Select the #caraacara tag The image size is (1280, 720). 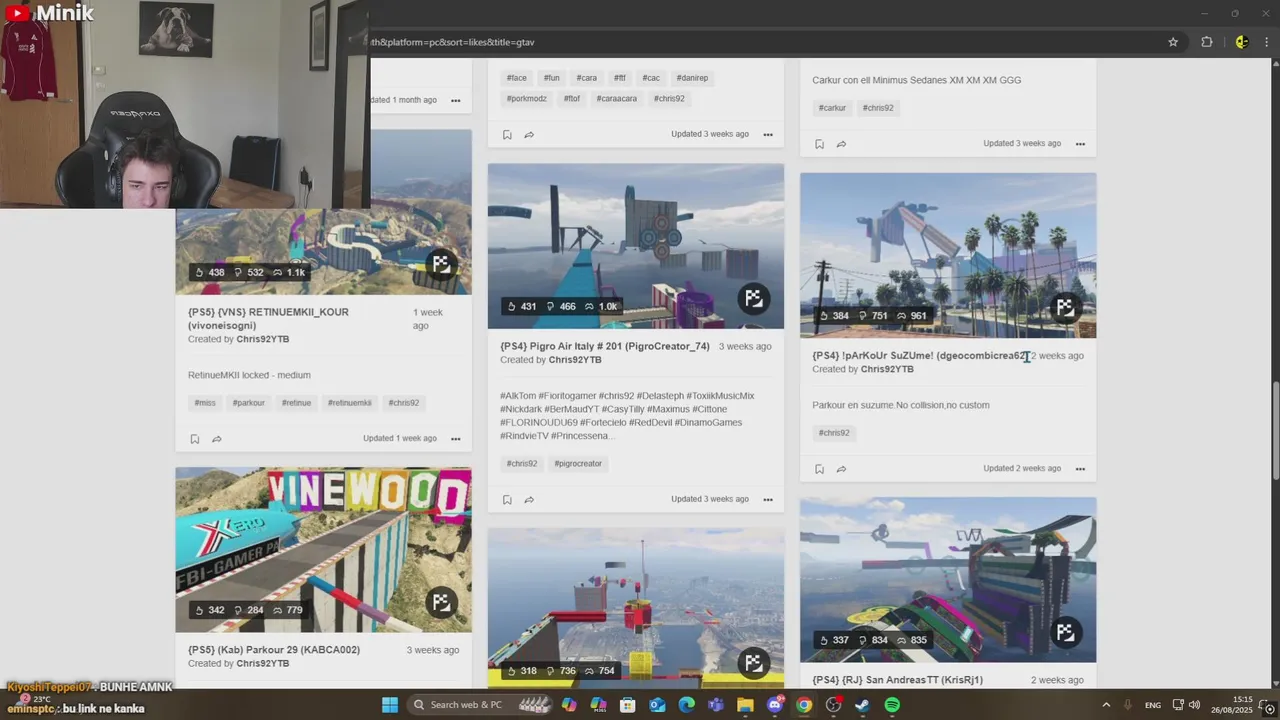[617, 99]
